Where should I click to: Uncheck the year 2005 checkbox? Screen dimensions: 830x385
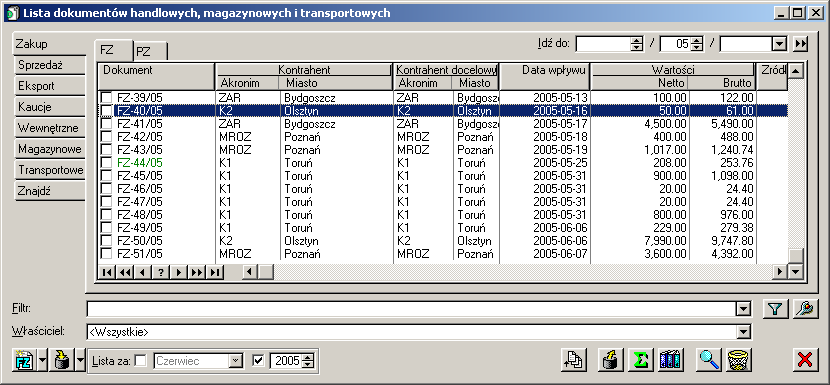click(259, 361)
